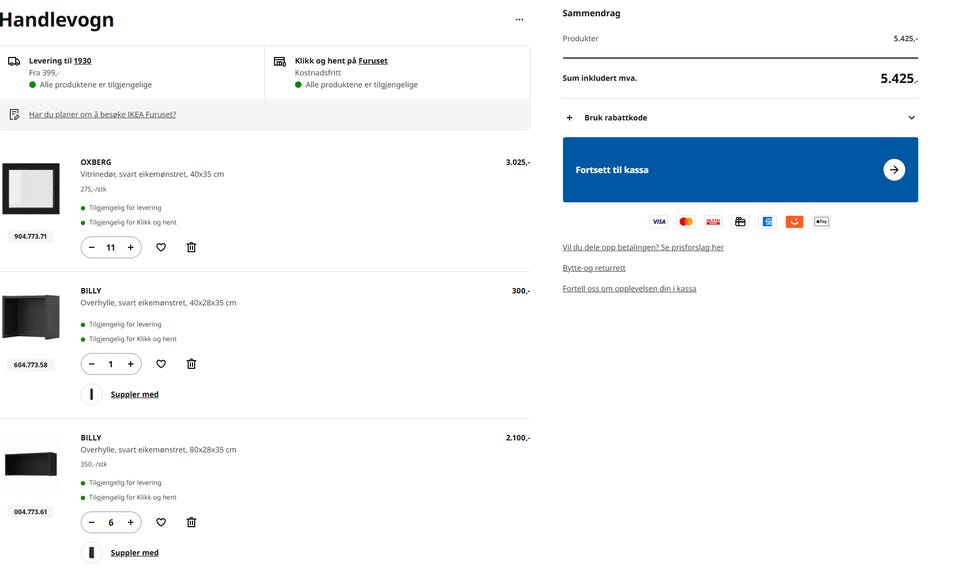Click supplement thumbnail beside second Suppler med
The height and width of the screenshot is (582, 960).
pyautogui.click(x=92, y=553)
